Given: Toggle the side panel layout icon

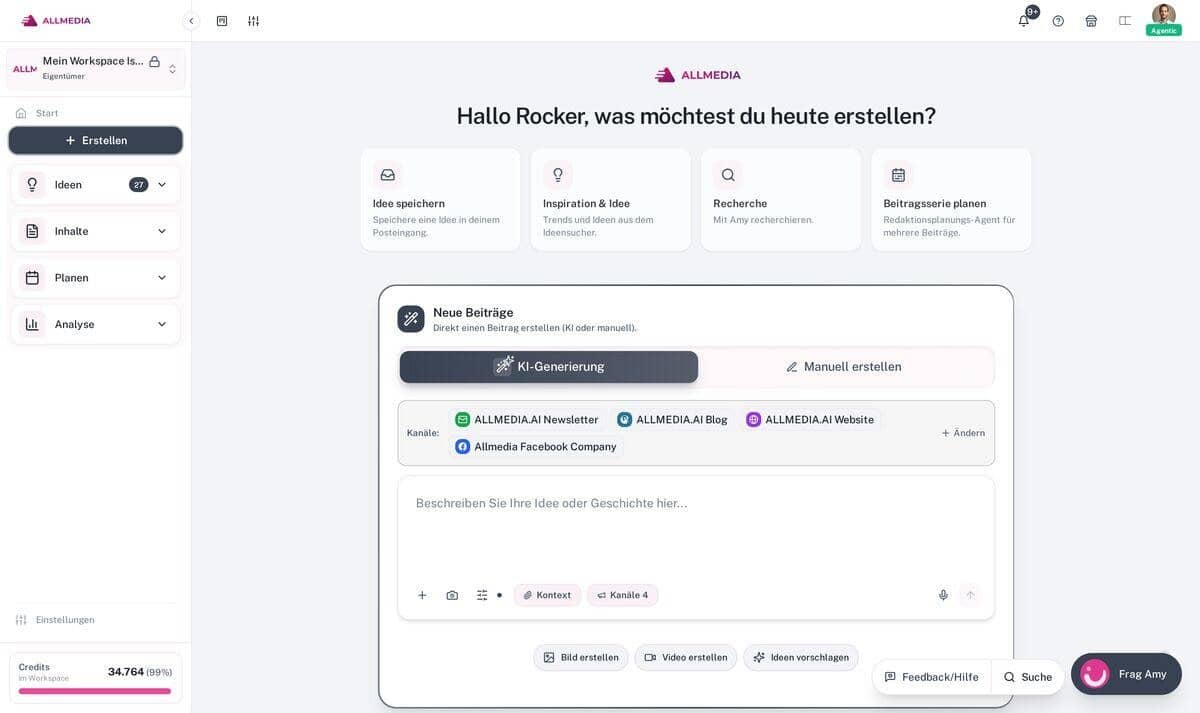Looking at the screenshot, I should click(1125, 21).
